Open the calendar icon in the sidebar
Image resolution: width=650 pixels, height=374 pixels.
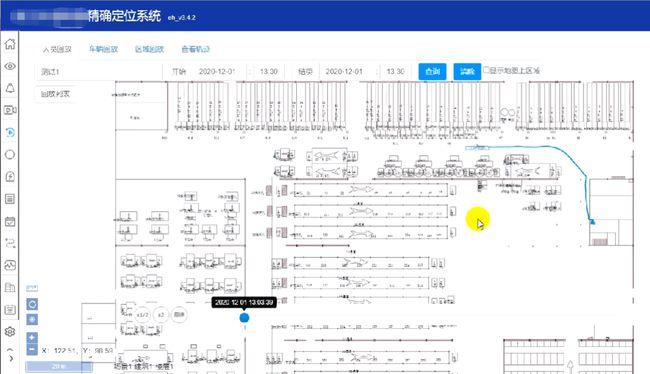coord(10,221)
